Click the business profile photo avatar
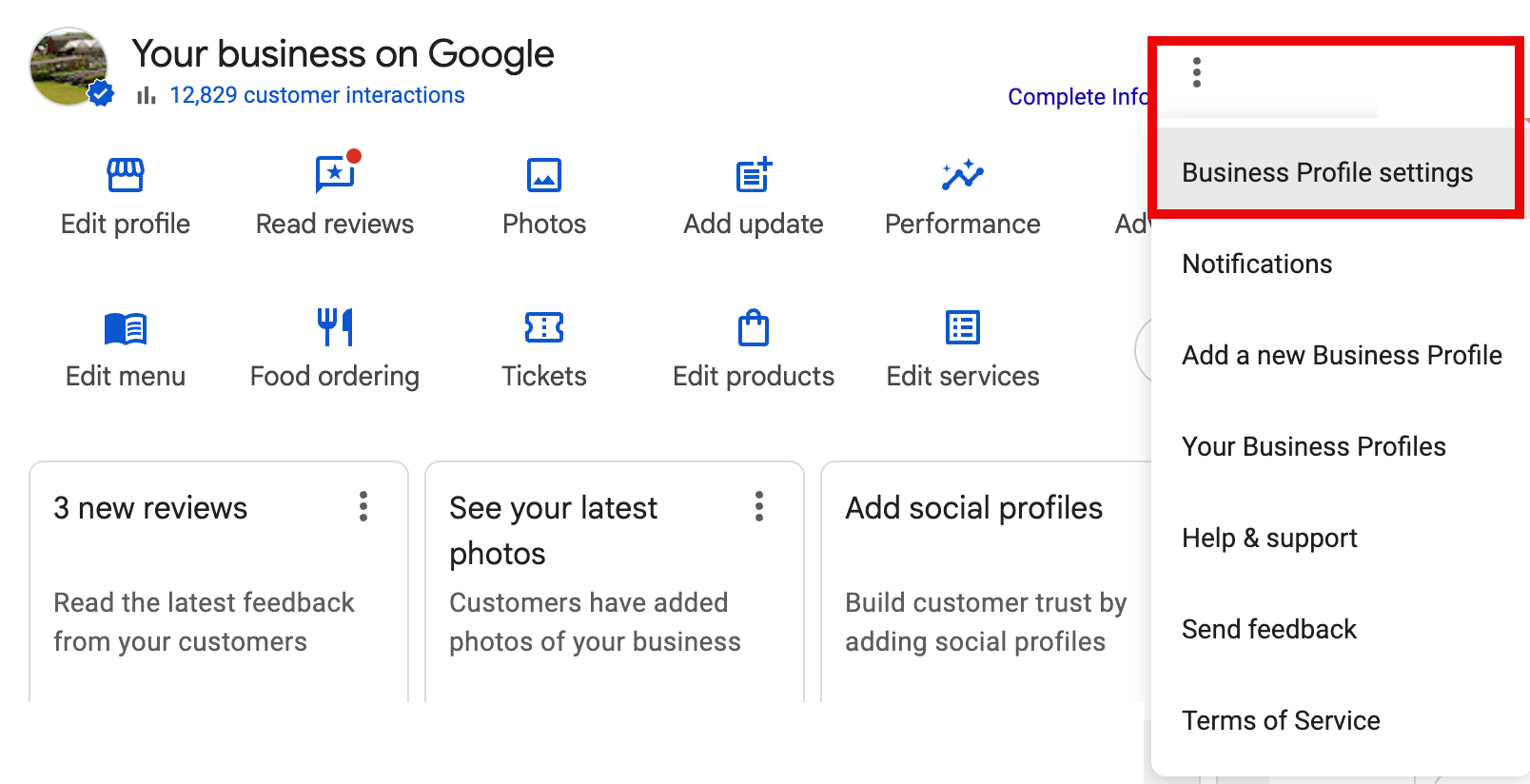Screen dimensions: 1530x784 (69, 67)
